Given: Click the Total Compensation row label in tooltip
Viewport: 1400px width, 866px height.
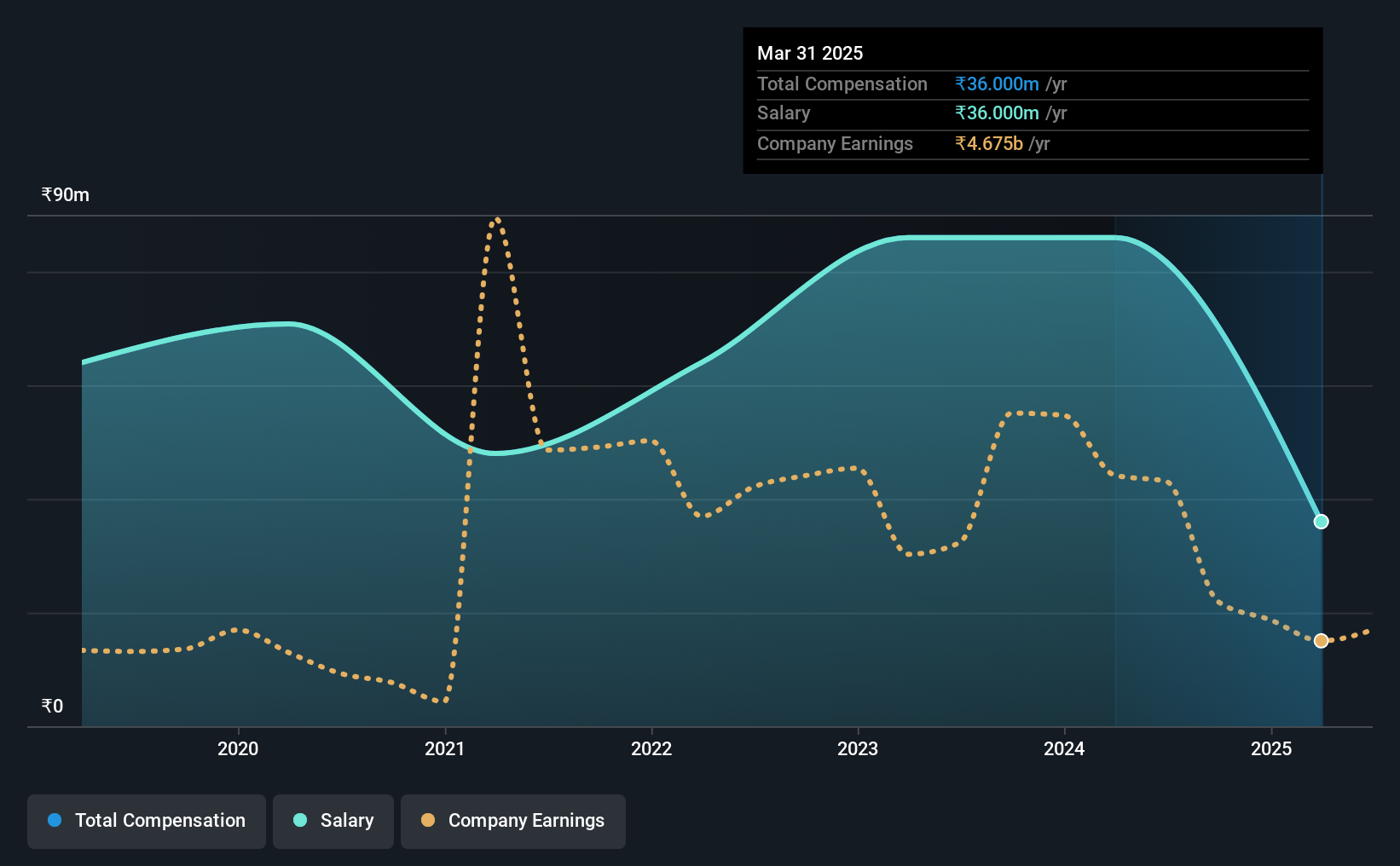Looking at the screenshot, I should click(x=842, y=84).
